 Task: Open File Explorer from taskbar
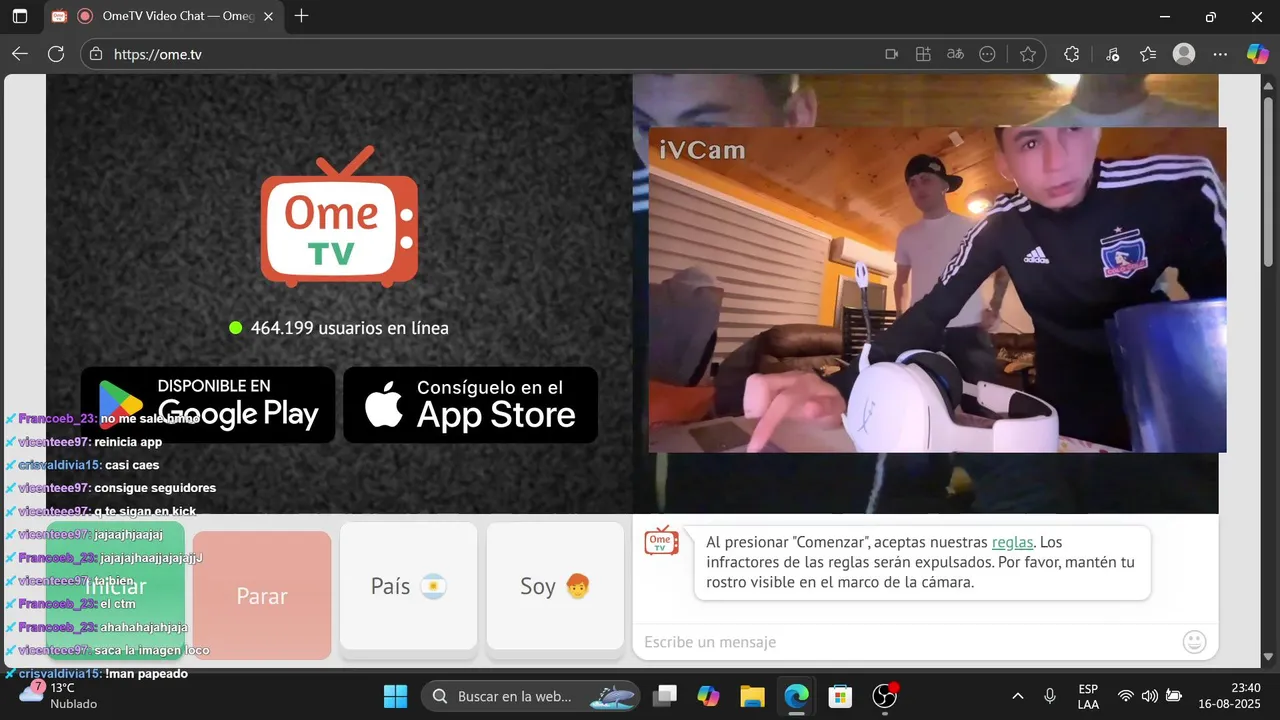[x=752, y=696]
